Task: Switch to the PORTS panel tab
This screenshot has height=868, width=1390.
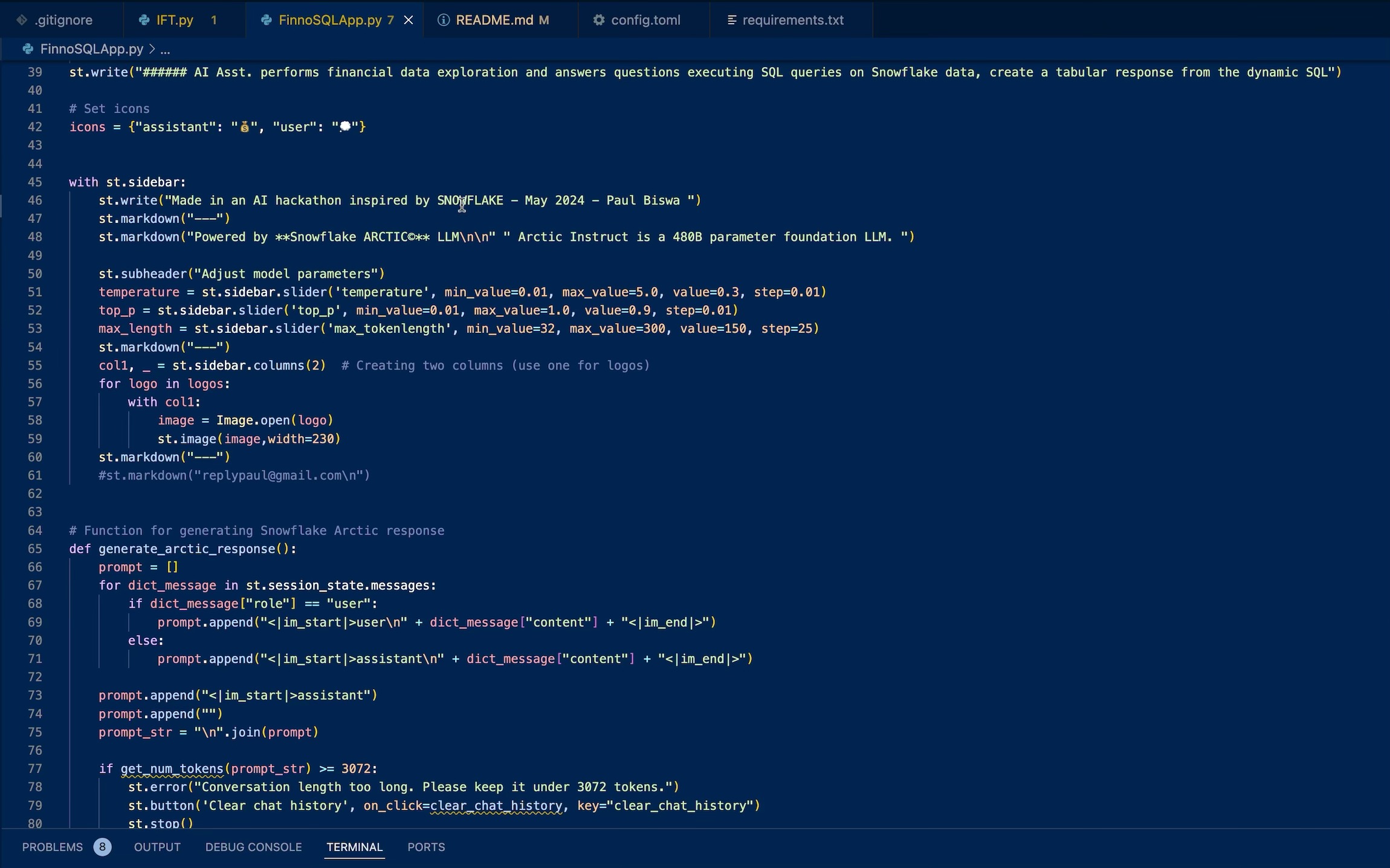Action: pos(425,847)
